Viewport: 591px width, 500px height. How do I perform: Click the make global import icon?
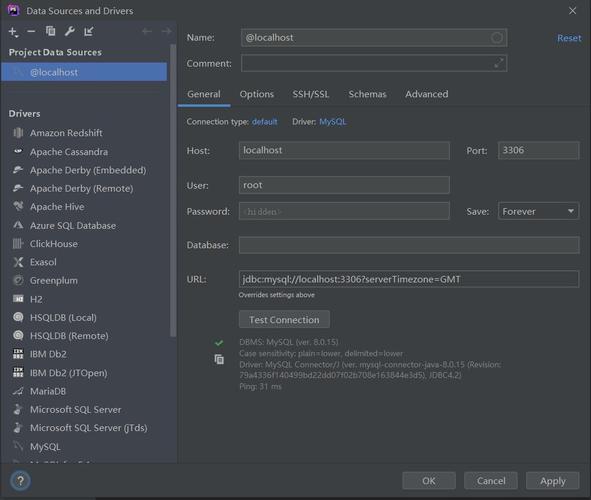[x=89, y=32]
